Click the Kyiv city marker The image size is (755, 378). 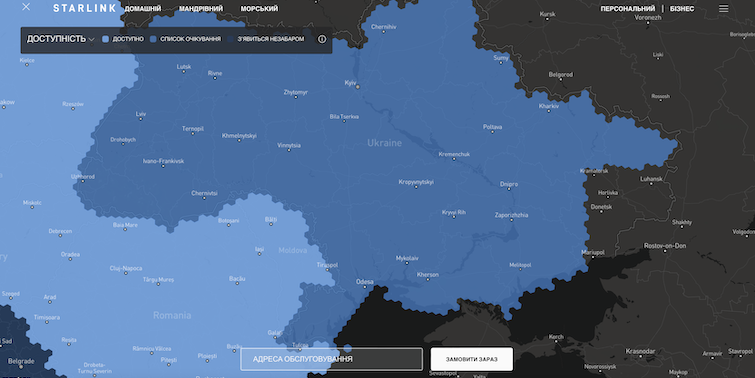357,87
